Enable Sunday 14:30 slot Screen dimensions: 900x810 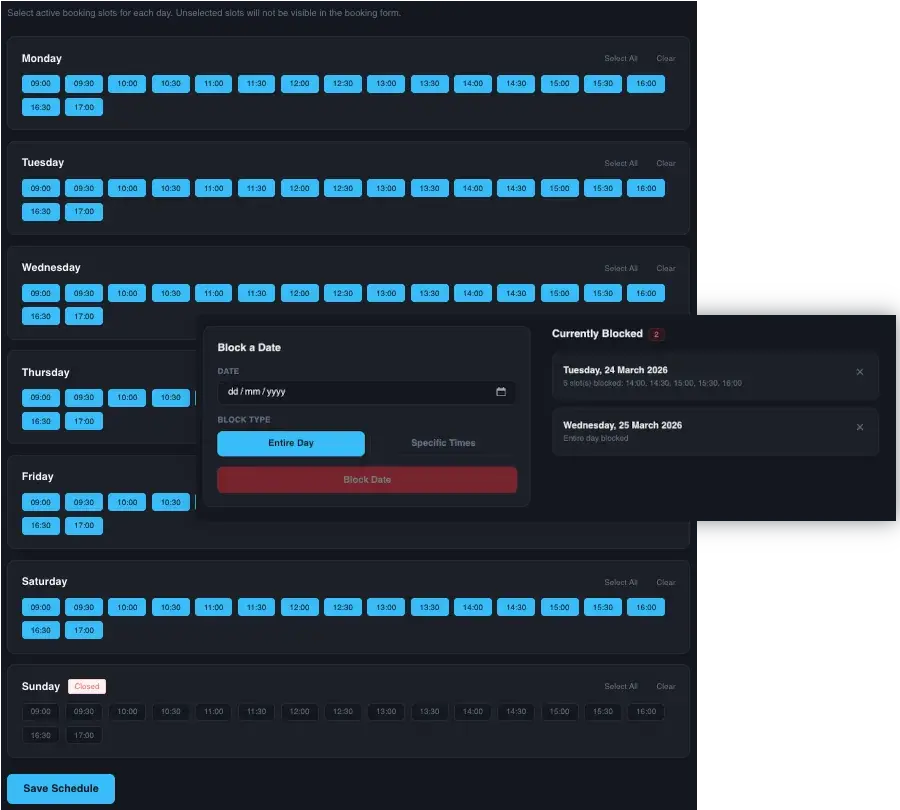pyautogui.click(x=516, y=712)
